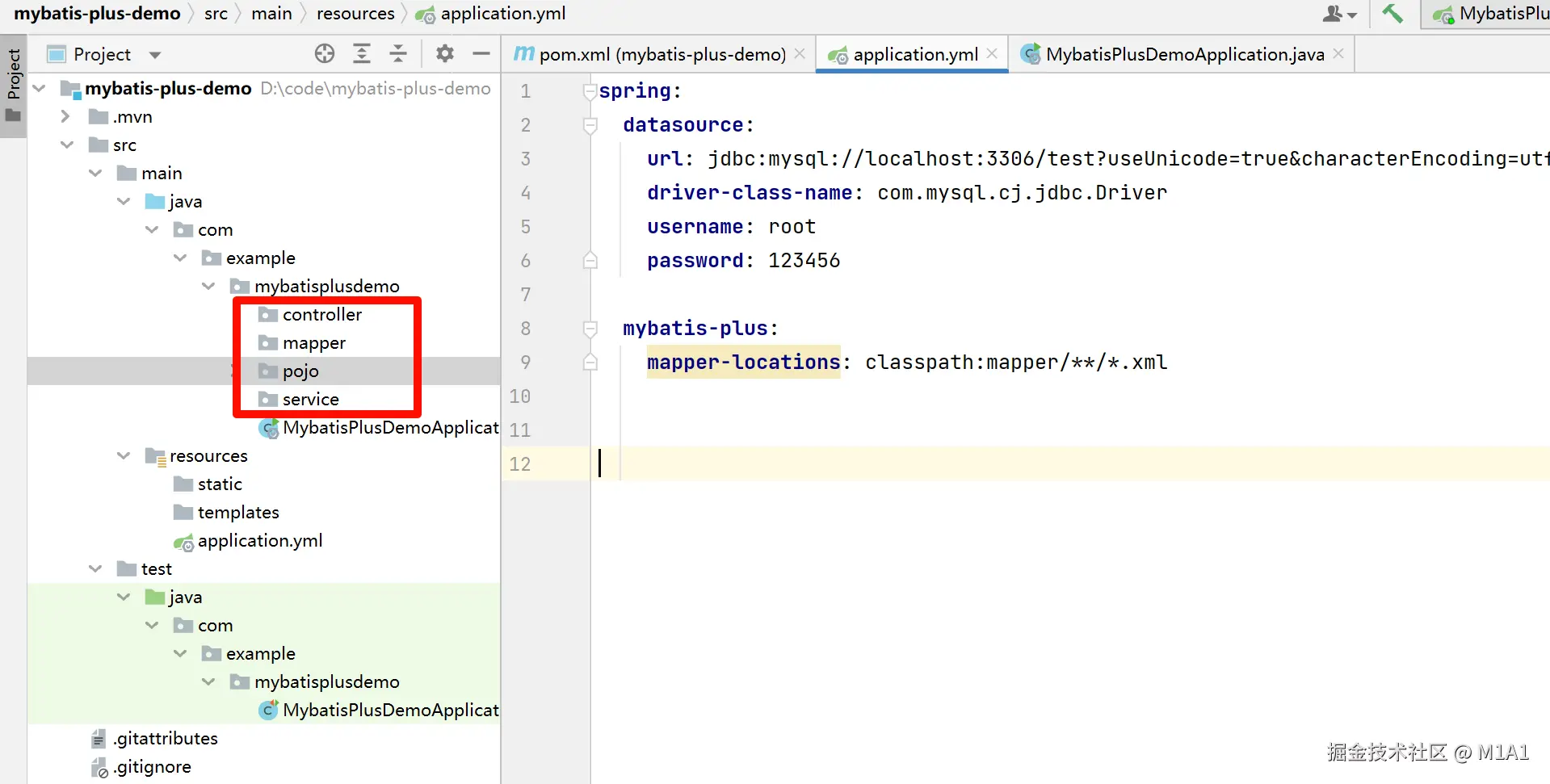Select the templates folder
1550x784 pixels.
237,512
